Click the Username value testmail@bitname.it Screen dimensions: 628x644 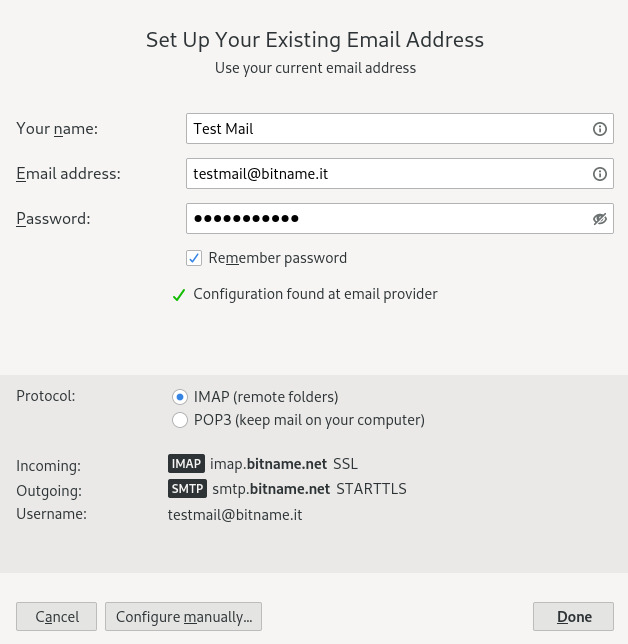pos(235,515)
